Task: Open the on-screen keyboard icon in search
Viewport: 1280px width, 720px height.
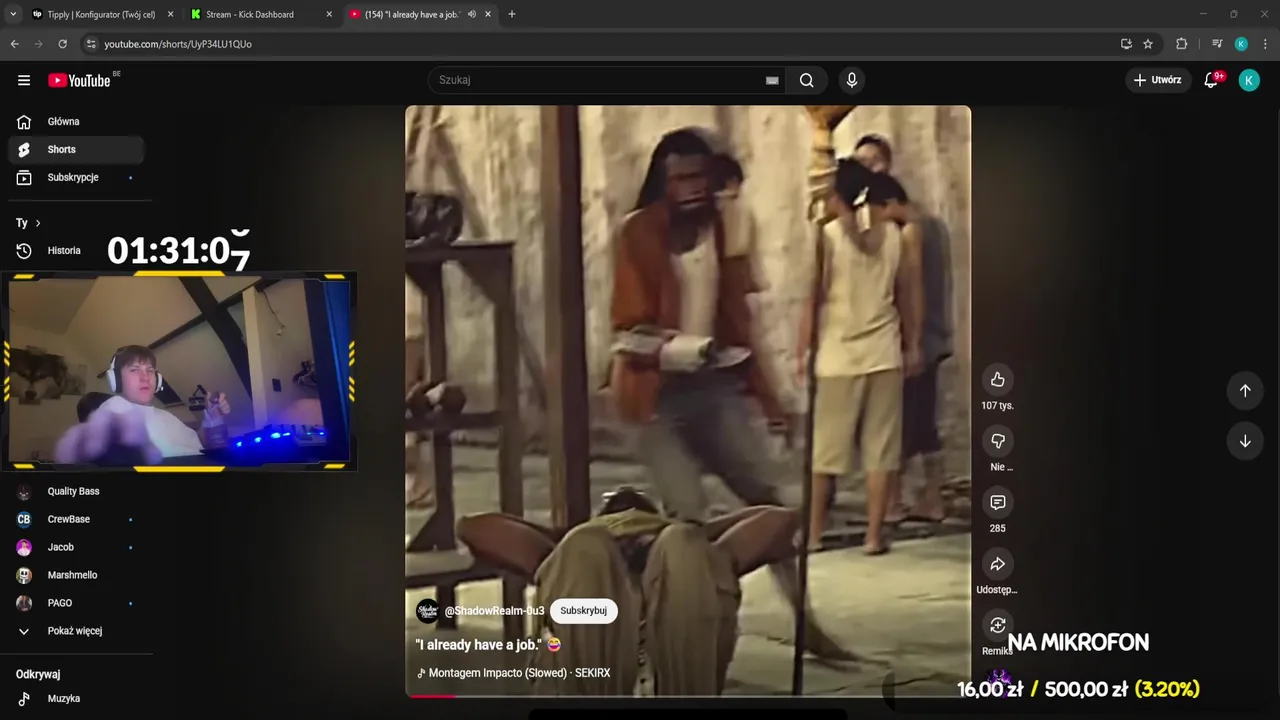Action: pos(772,80)
